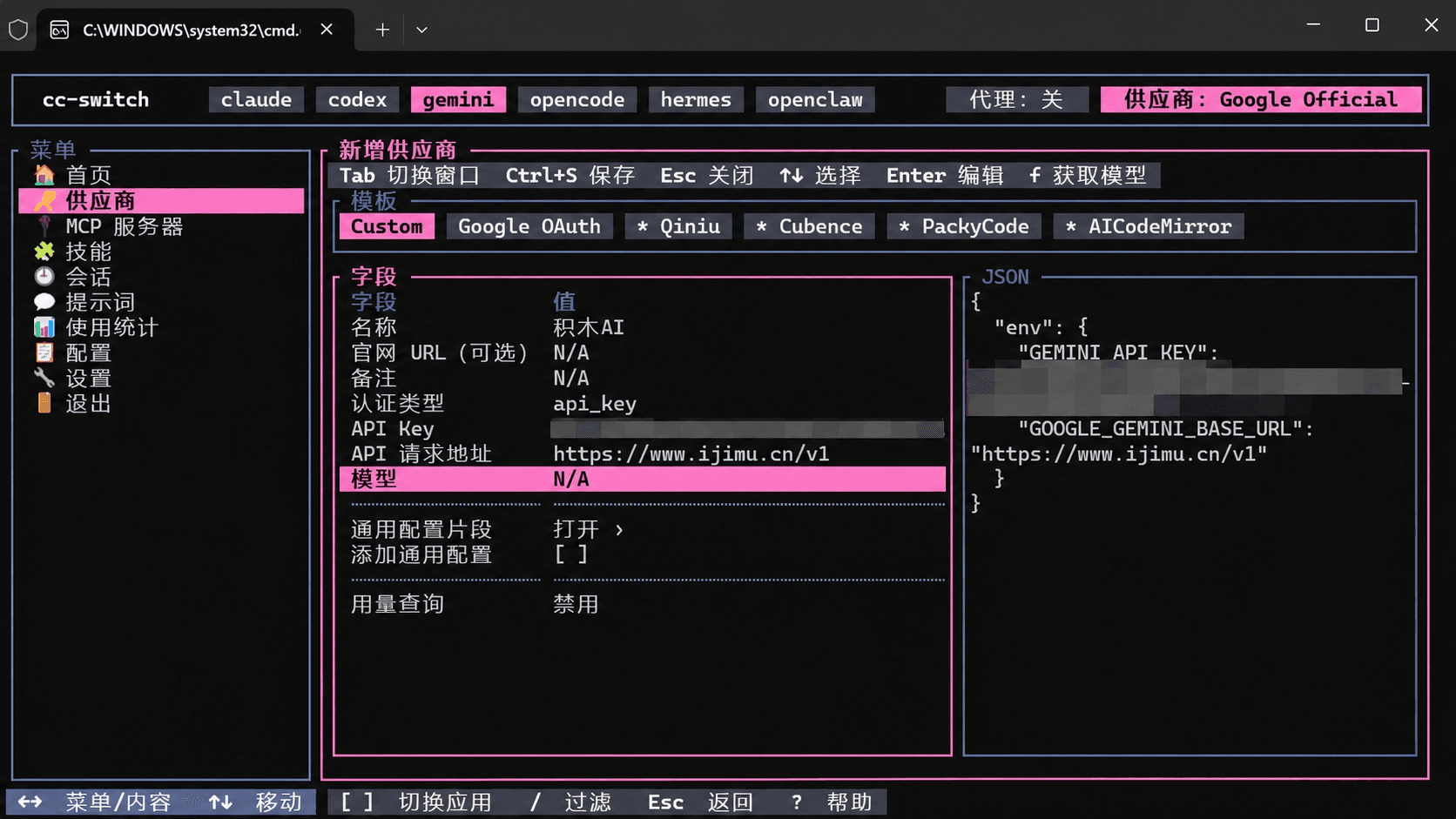Open the terminal tab dropdown arrow
1456x819 pixels.
coord(421,30)
